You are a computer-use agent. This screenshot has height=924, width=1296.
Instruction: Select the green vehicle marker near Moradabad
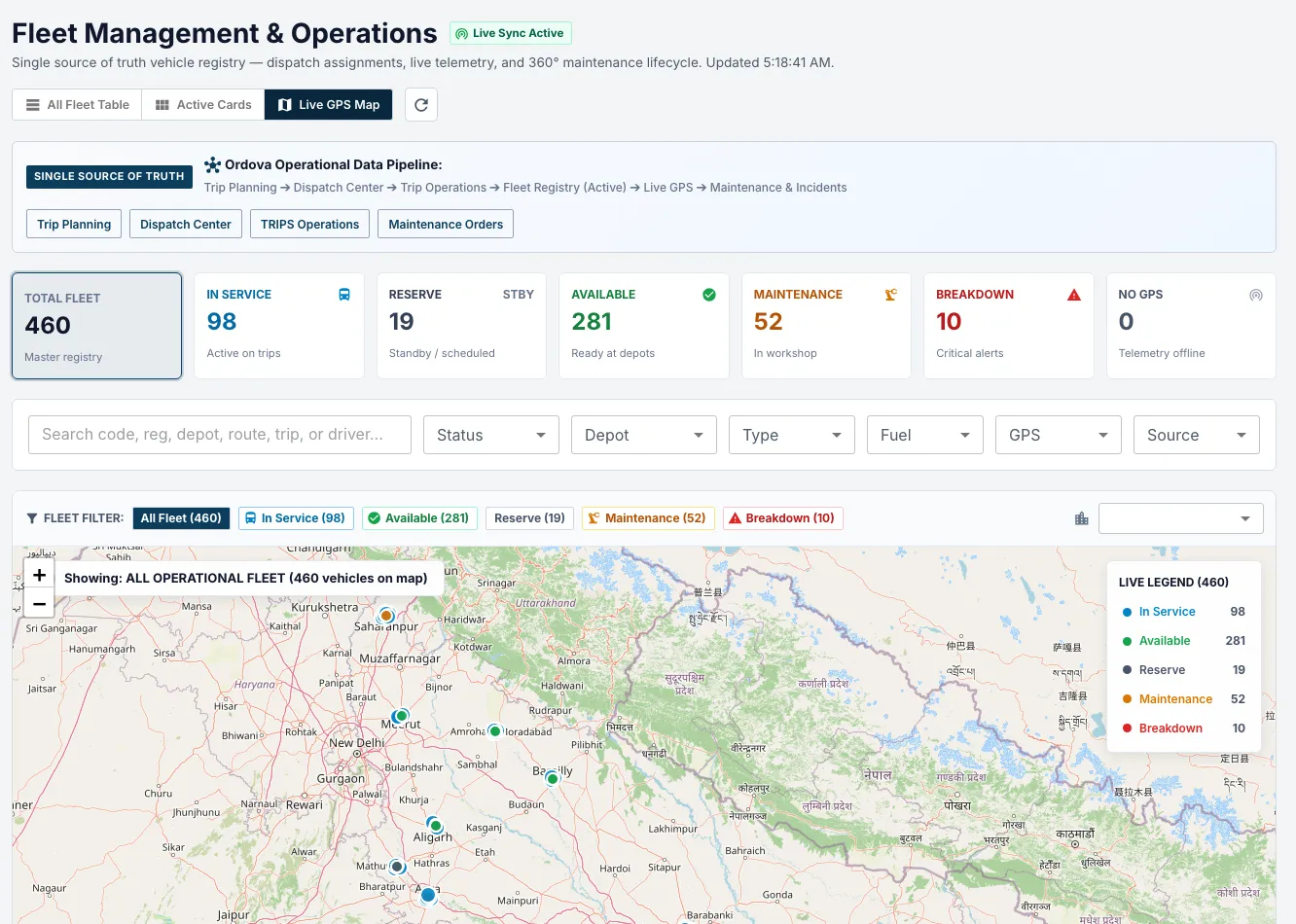[x=494, y=731]
